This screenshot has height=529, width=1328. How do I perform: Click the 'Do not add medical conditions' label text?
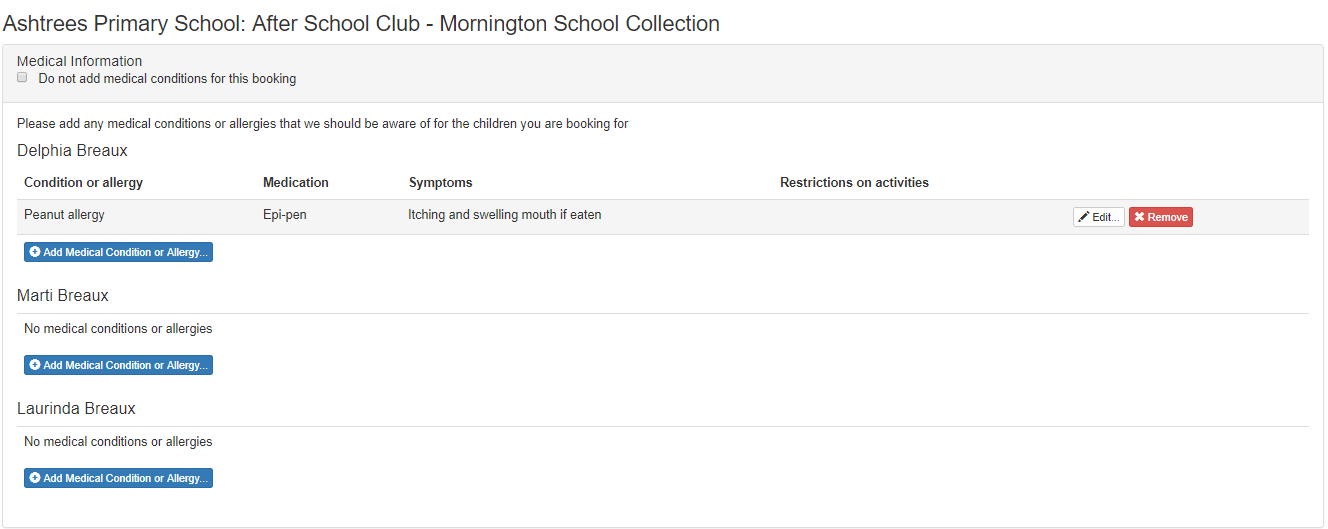(167, 79)
